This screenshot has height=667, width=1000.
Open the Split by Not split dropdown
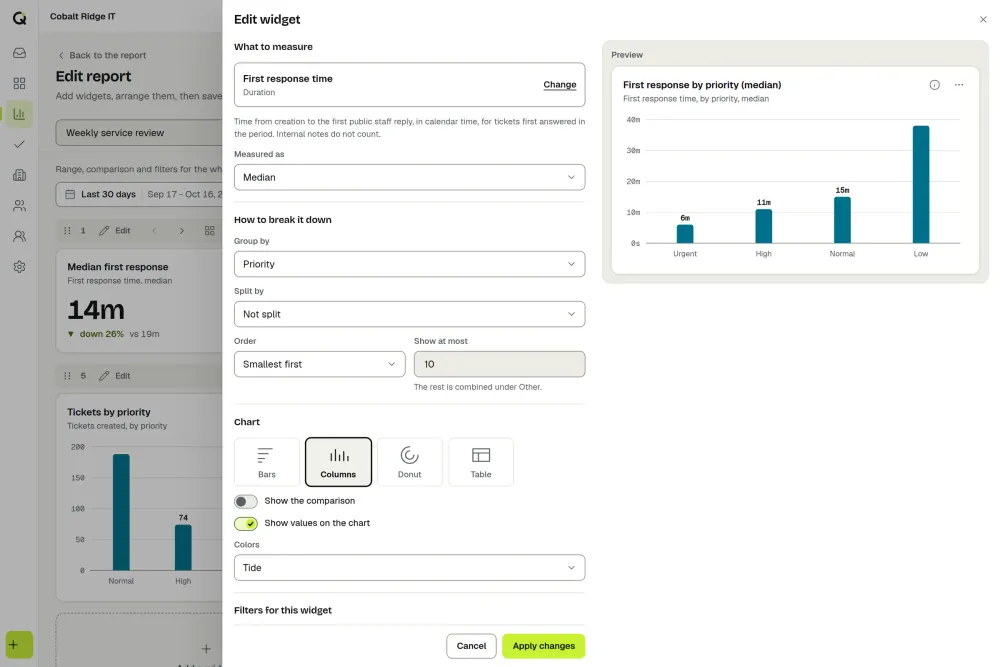[x=409, y=314]
